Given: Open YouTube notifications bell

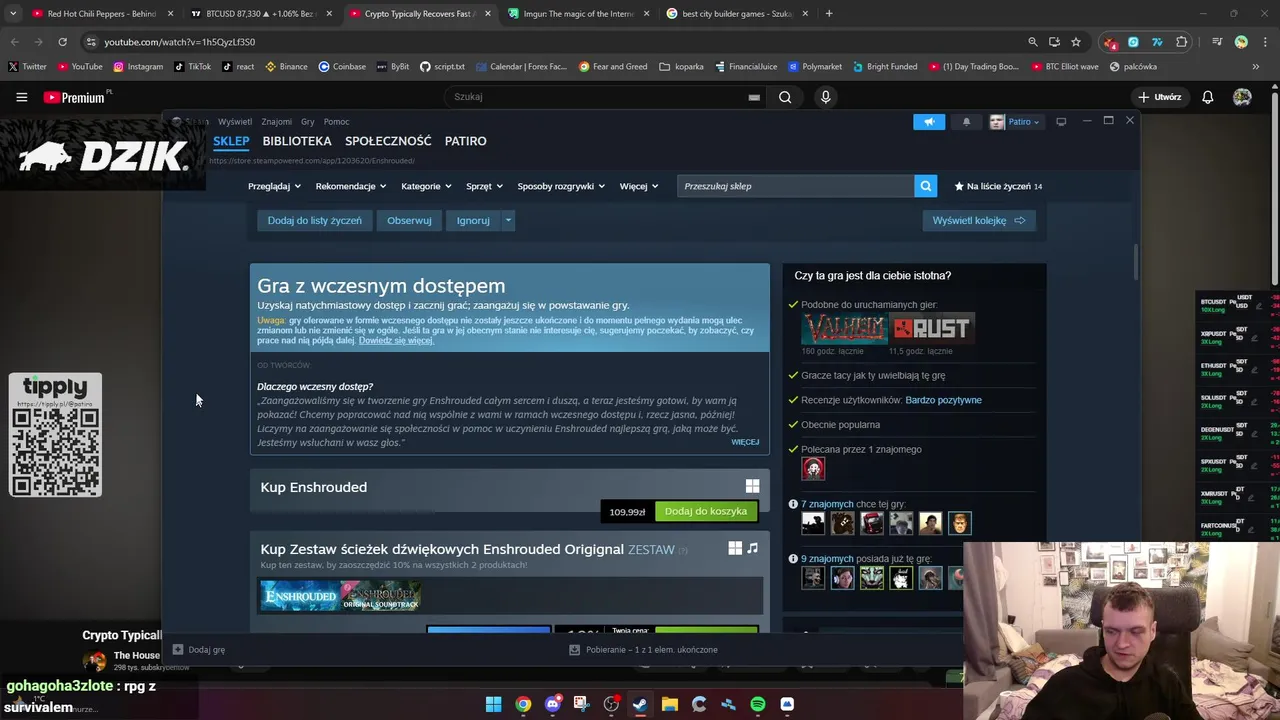Looking at the screenshot, I should tap(1208, 97).
